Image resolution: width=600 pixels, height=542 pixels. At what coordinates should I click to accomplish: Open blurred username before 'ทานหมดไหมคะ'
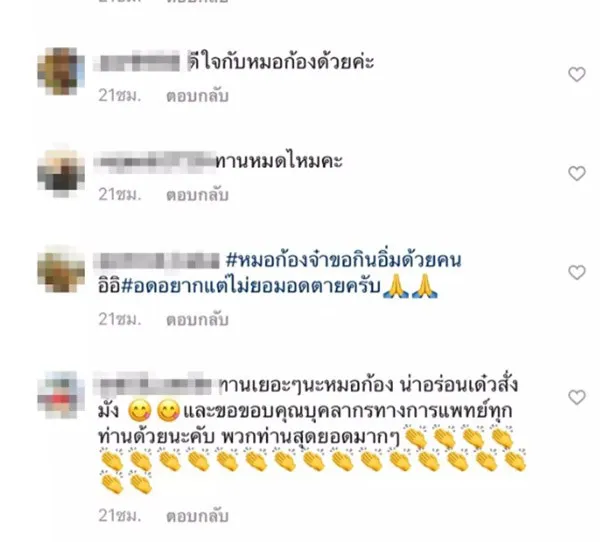[x=155, y=162]
